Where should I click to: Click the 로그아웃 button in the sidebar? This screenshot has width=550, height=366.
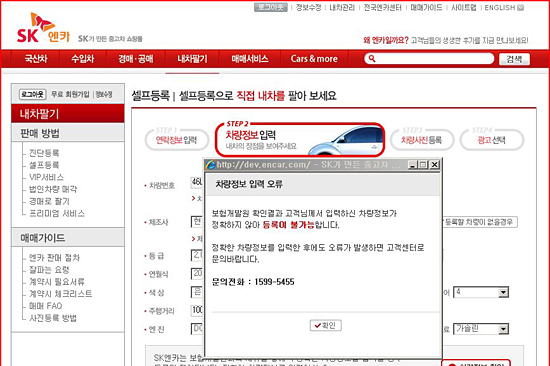(x=32, y=94)
